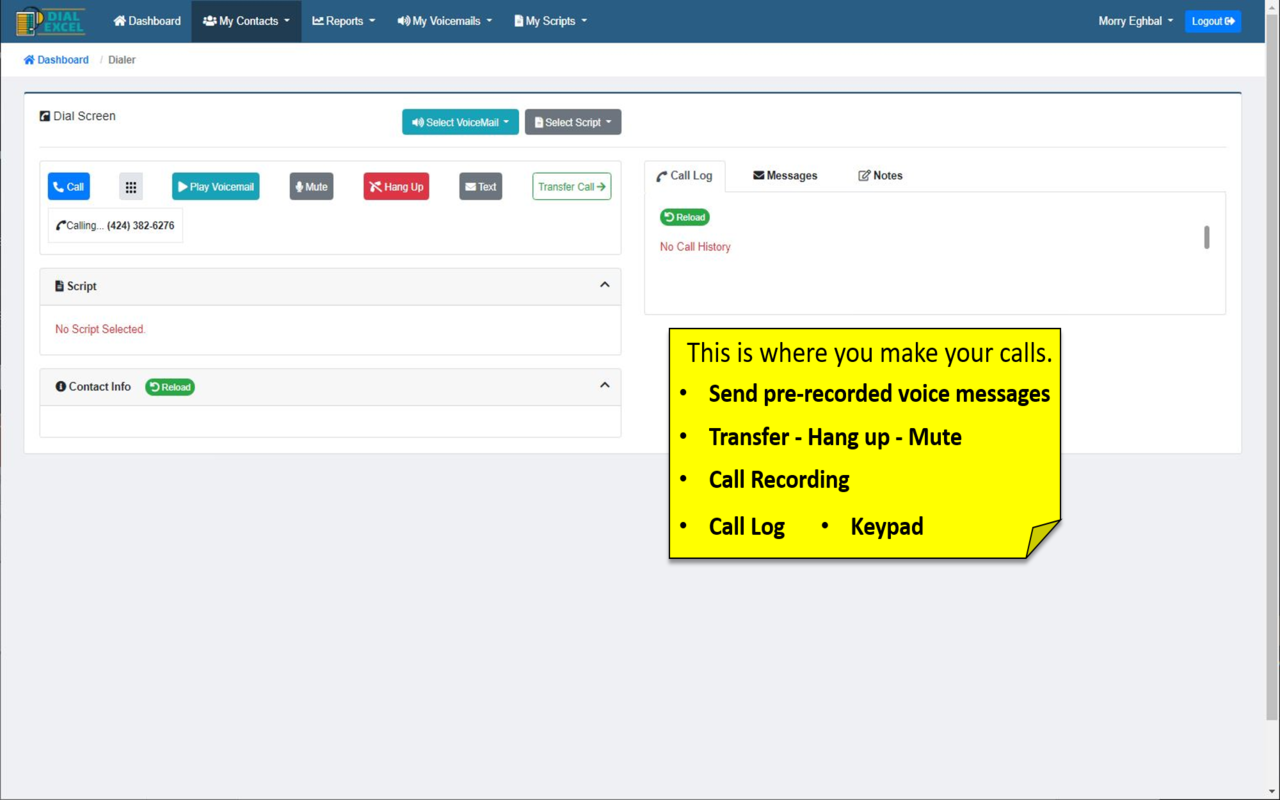Click the 'No Call History' text
Viewport: 1280px width, 800px height.
point(695,247)
